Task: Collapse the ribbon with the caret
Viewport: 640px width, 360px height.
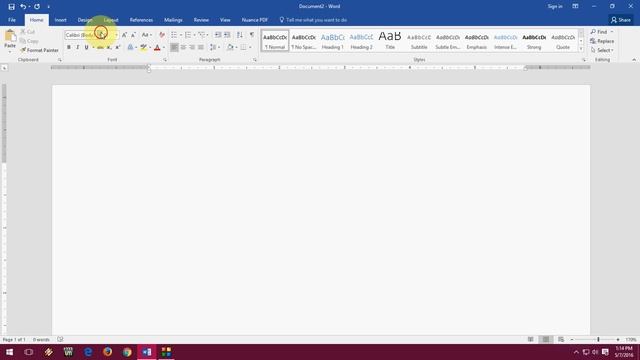Action: pos(634,60)
